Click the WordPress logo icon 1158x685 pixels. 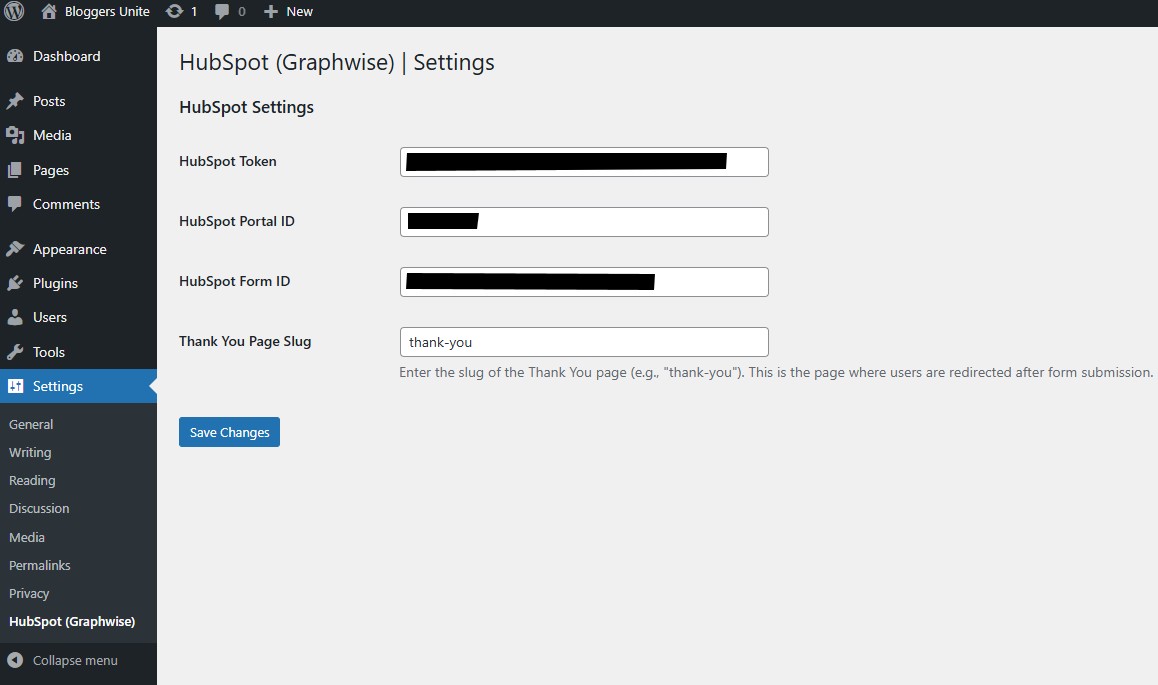(x=14, y=11)
